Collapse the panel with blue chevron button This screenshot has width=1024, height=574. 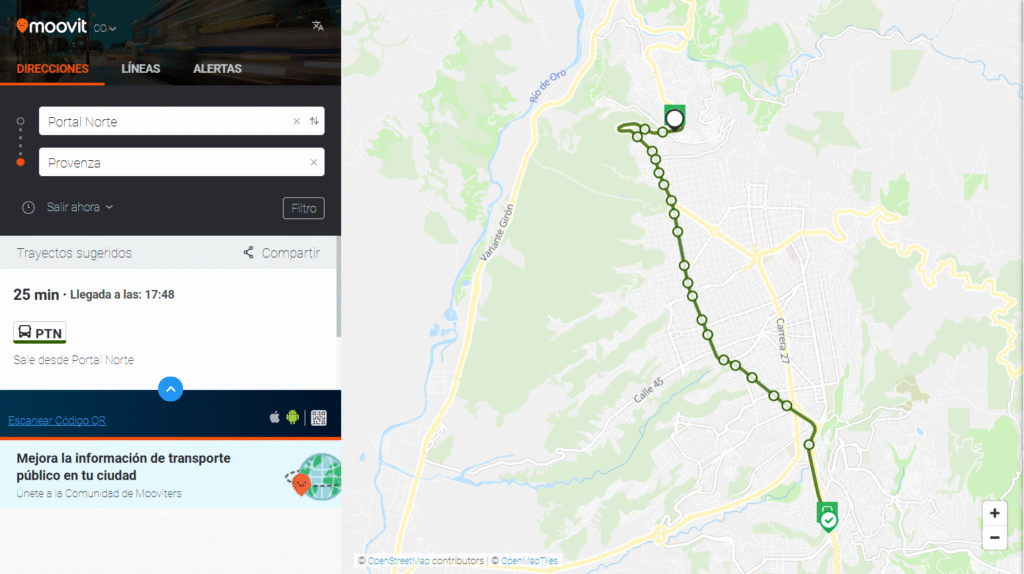pos(170,389)
